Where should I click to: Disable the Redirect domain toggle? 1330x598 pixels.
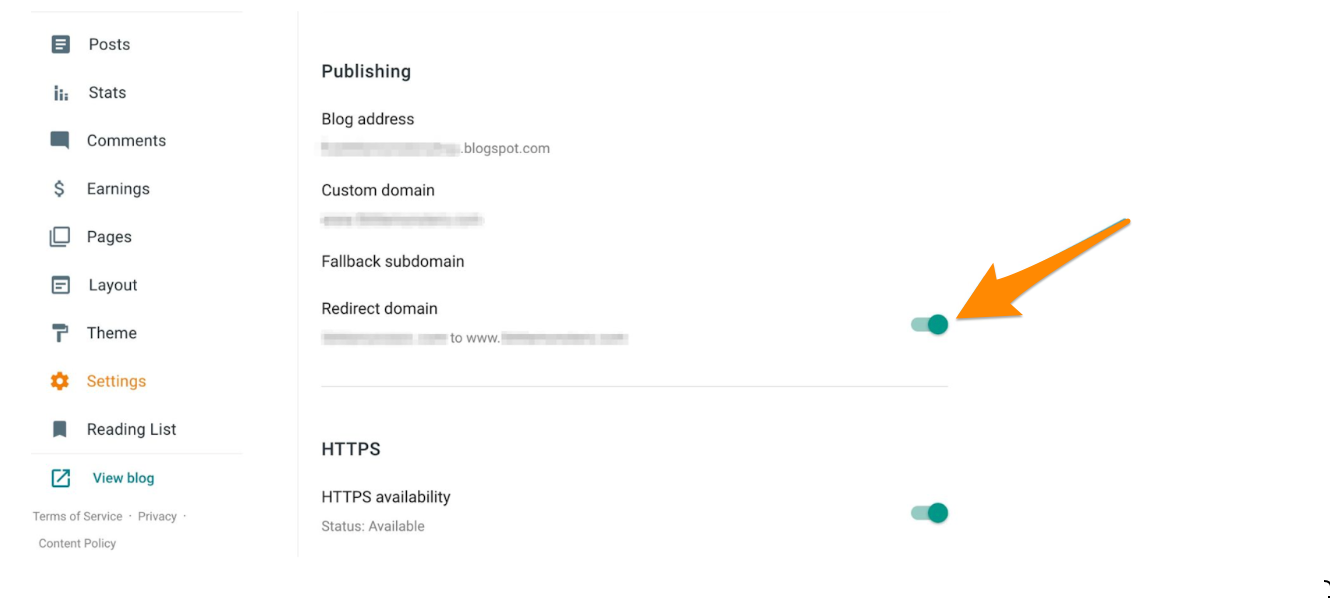tap(930, 324)
